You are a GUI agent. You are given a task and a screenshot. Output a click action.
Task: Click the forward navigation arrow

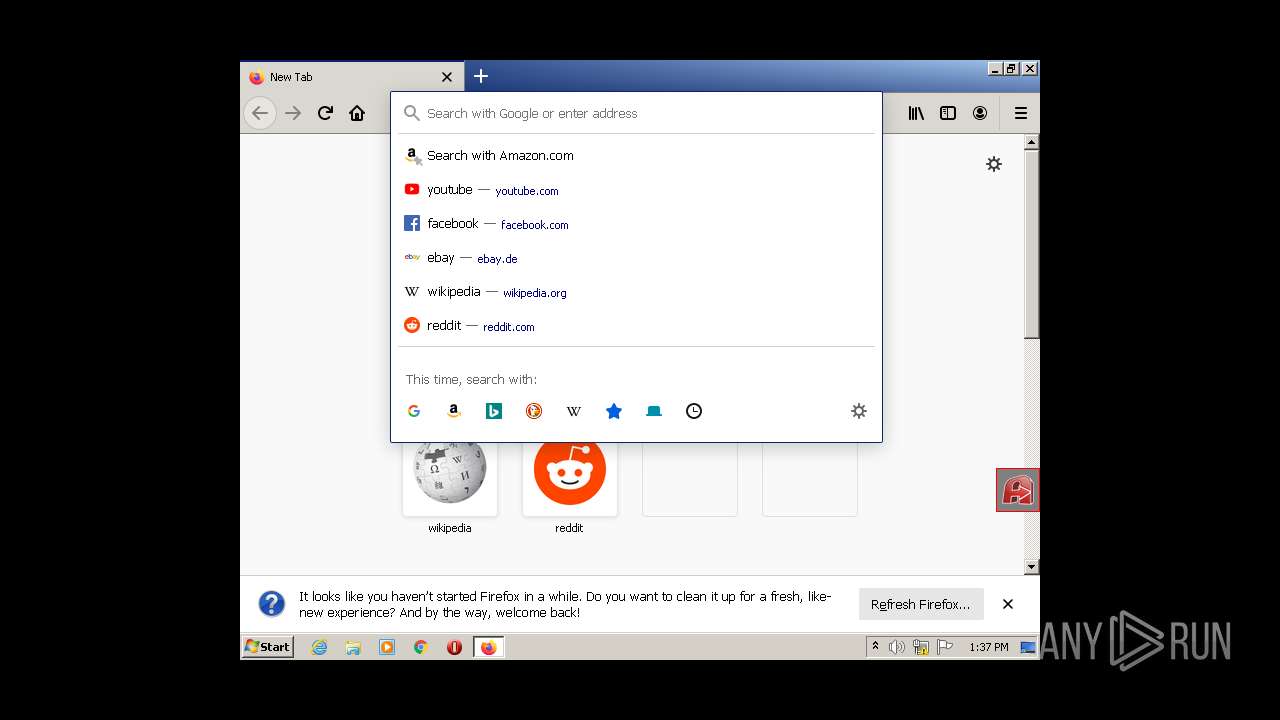(293, 113)
